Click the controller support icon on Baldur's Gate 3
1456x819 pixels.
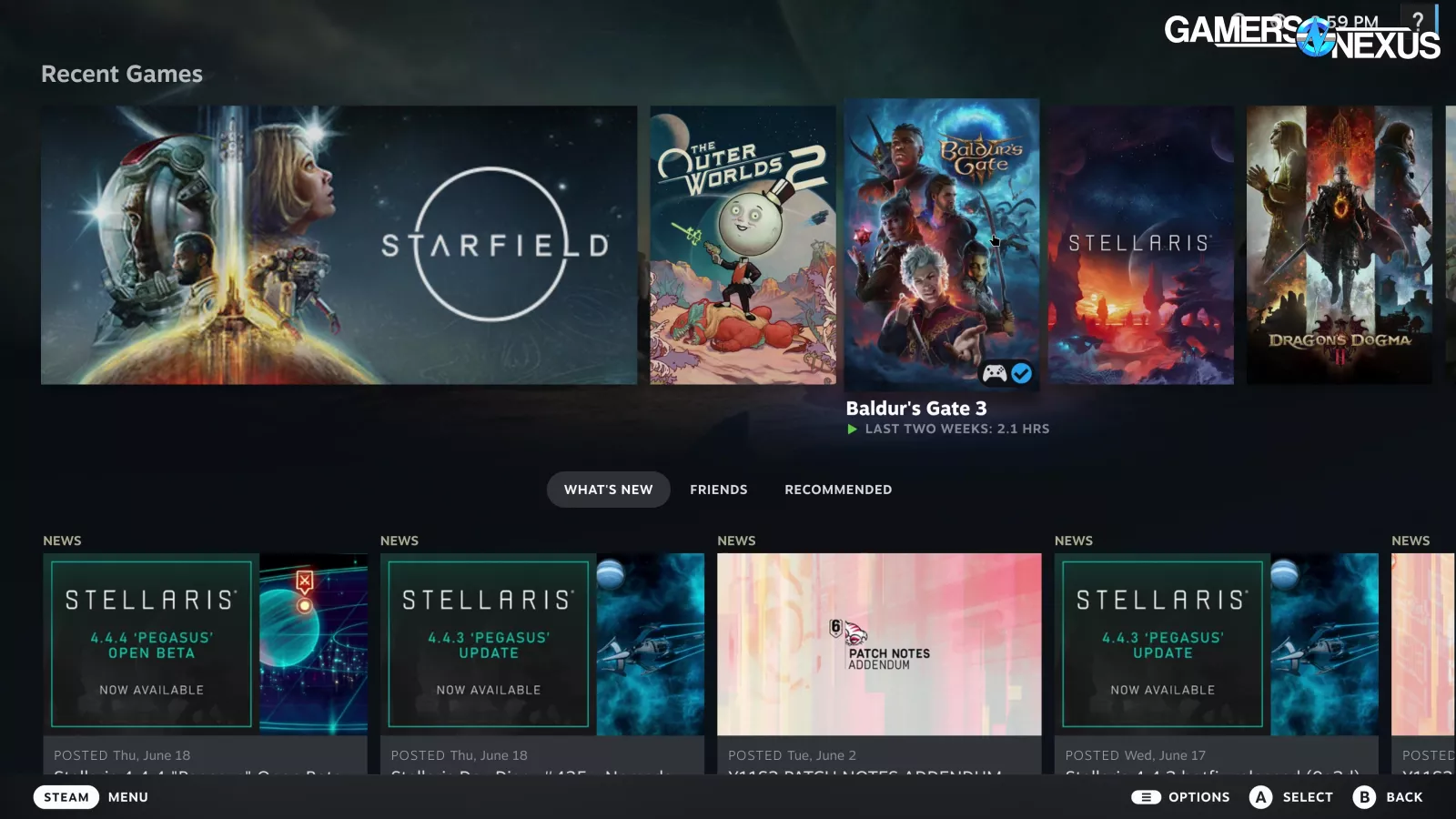coord(994,373)
